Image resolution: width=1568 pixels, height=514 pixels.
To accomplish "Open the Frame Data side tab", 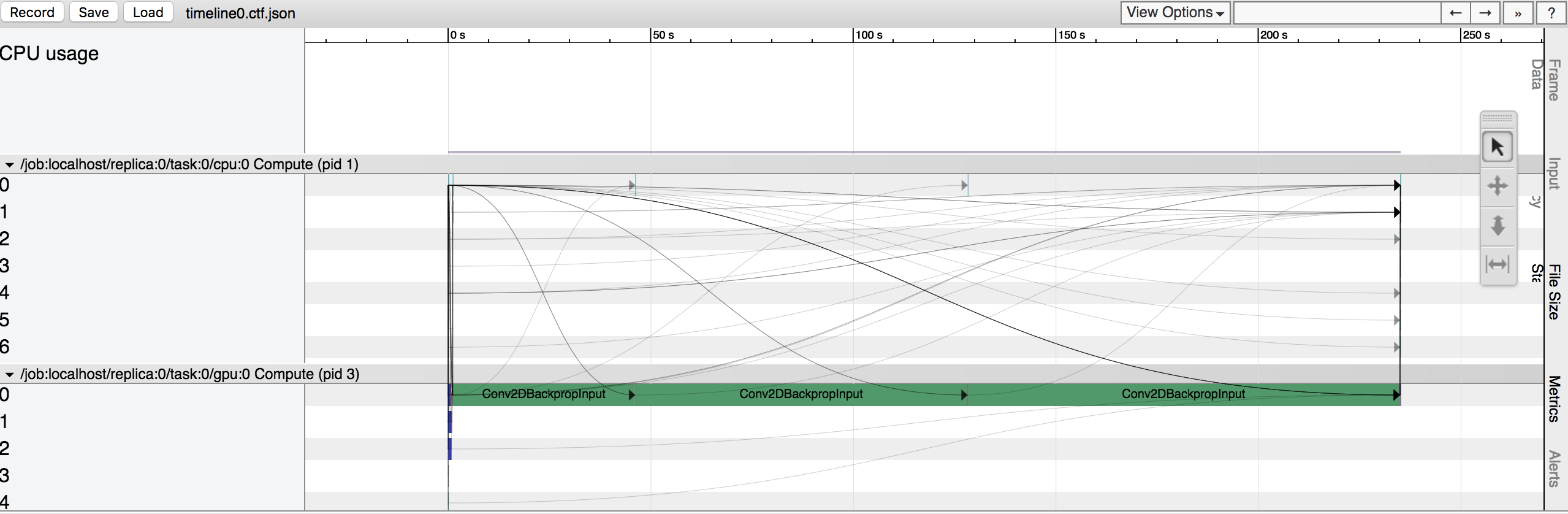I will pyautogui.click(x=1547, y=80).
